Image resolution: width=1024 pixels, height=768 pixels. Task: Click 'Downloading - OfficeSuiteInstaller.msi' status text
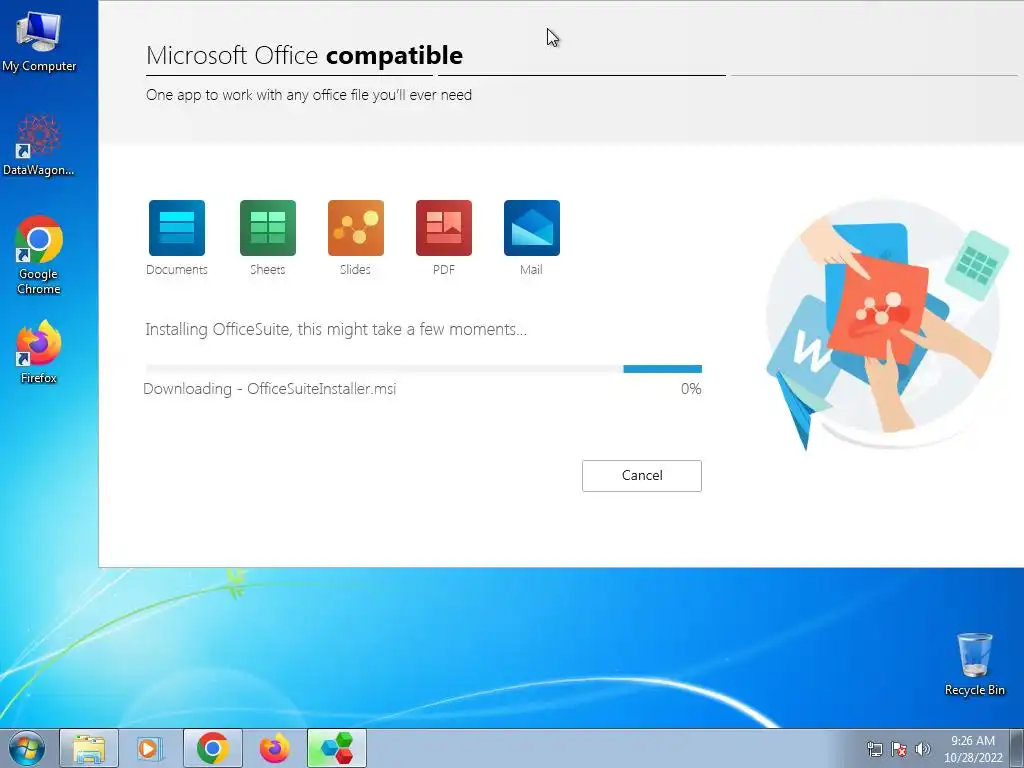coord(270,389)
